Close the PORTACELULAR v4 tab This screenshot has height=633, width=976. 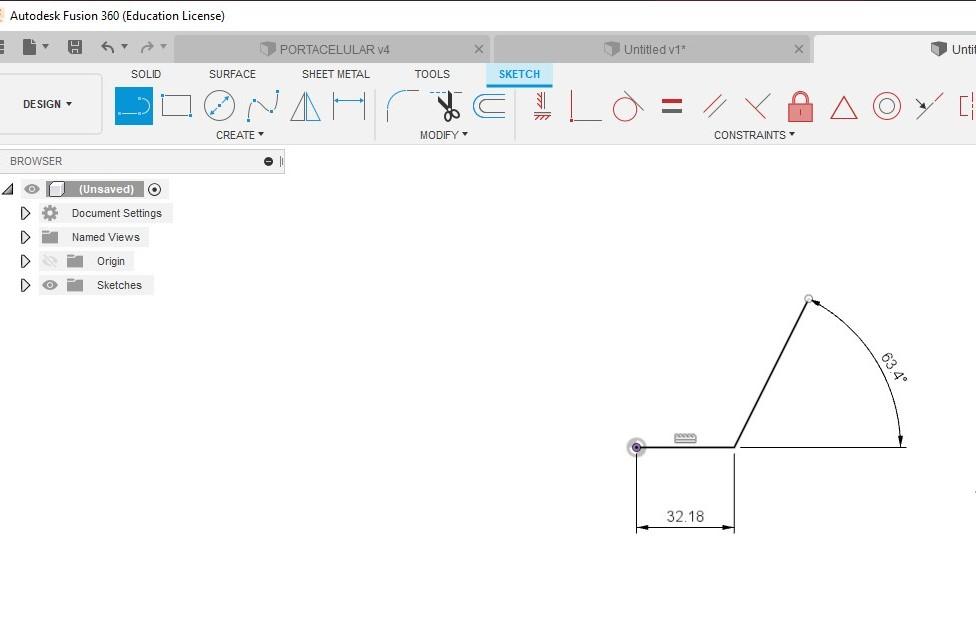[479, 49]
